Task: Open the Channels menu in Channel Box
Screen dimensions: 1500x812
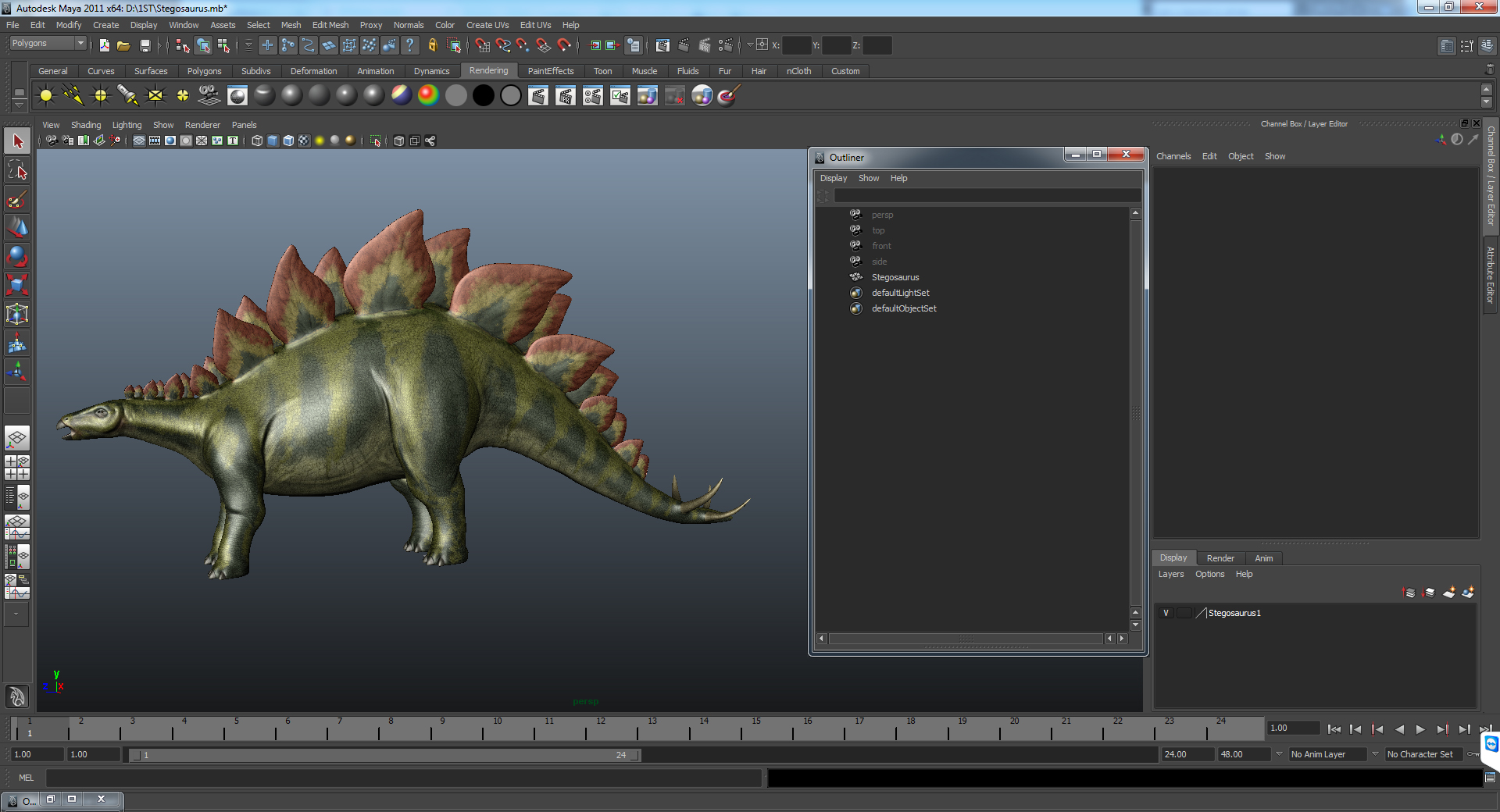Action: click(x=1173, y=156)
